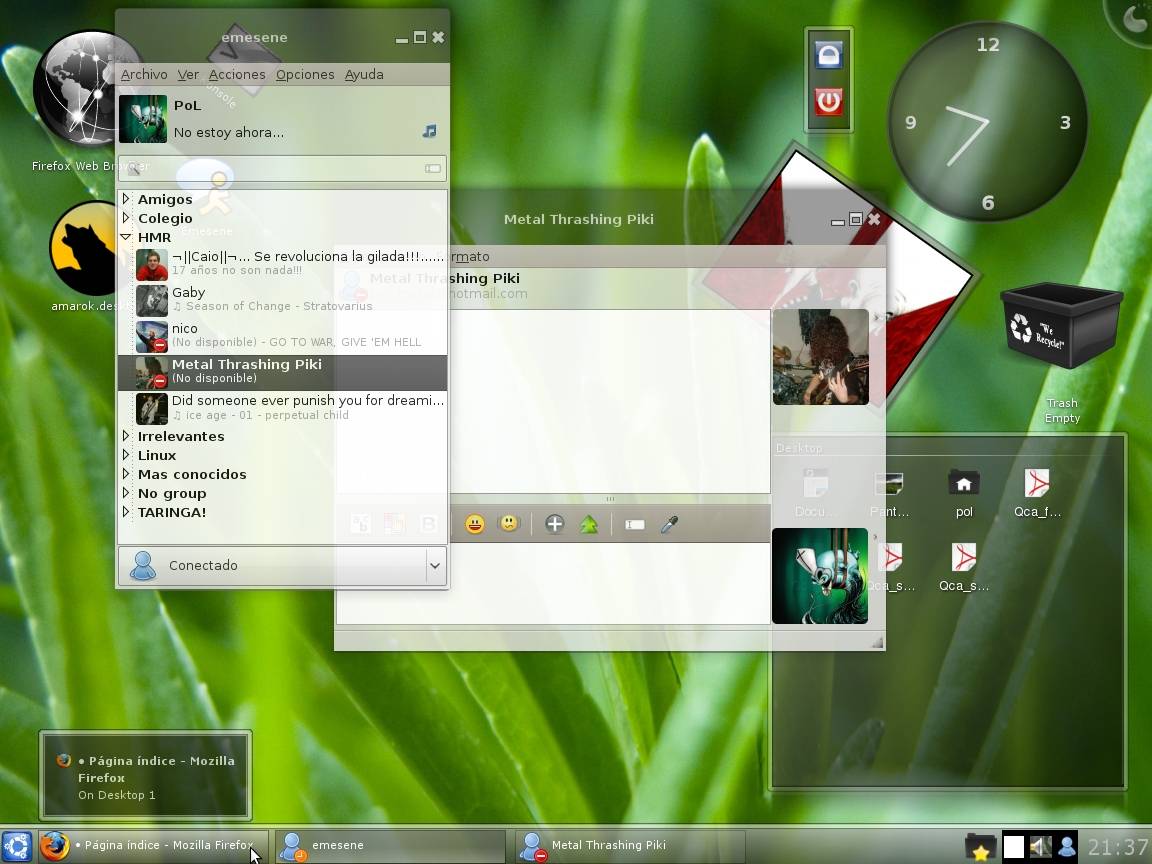Click the color picker eyedropper icon
1152x864 pixels.
click(x=669, y=524)
